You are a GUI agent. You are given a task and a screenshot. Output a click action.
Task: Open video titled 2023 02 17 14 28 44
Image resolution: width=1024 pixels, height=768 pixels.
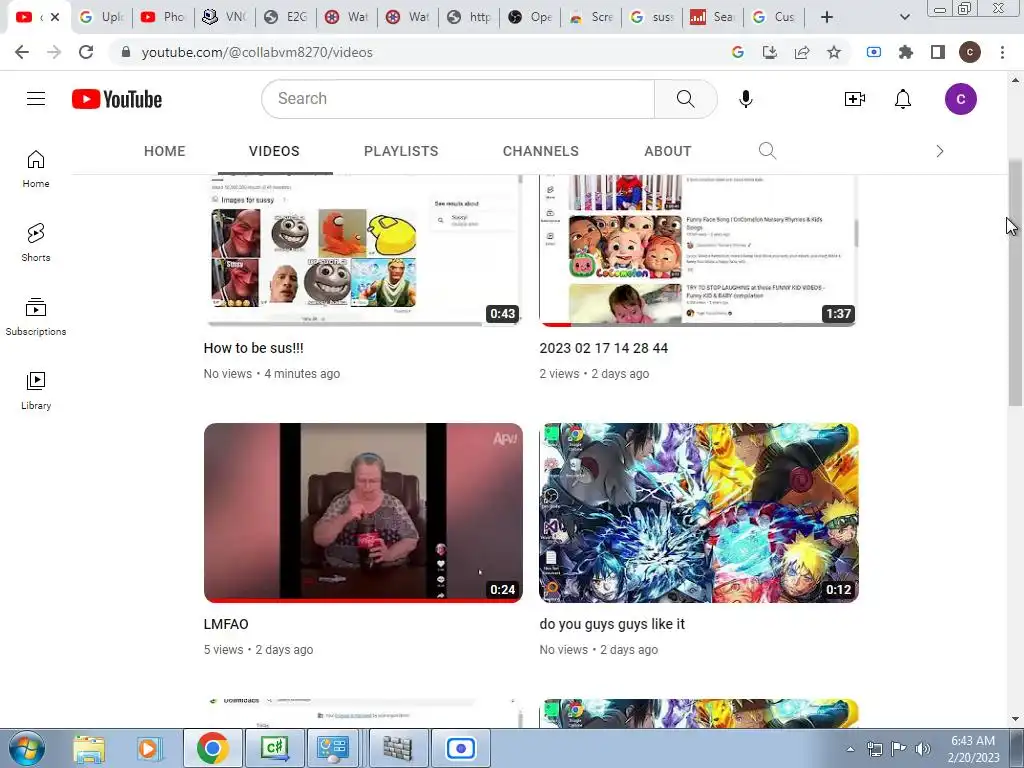603,348
